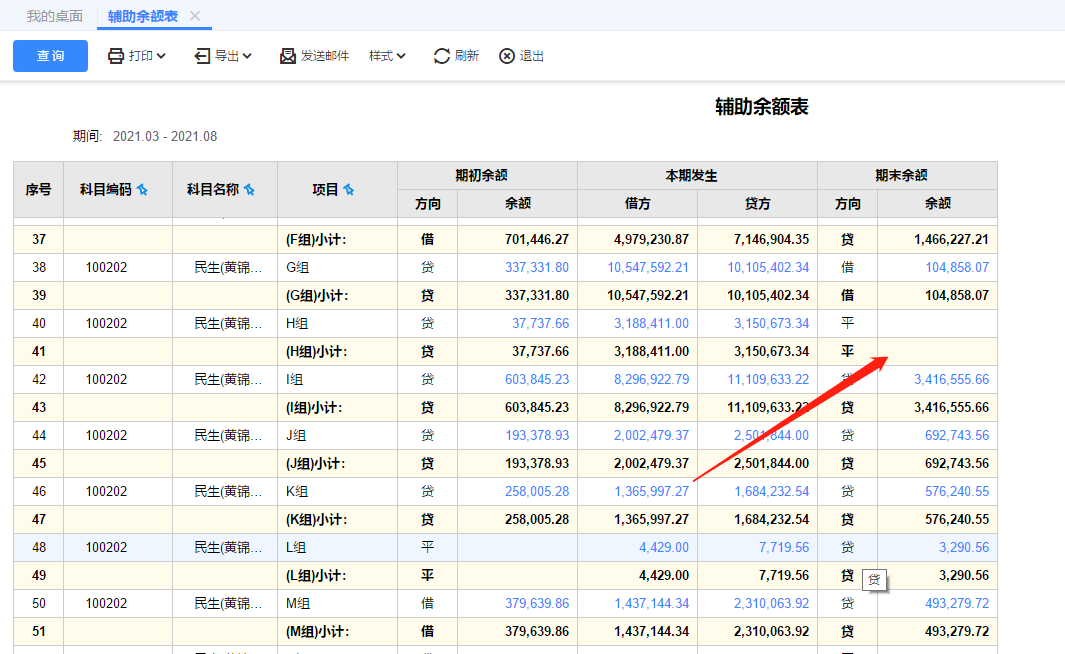Screen dimensions: 1065x654
Task: Open J组 debit amount 2,002,479.37 link
Action: click(651, 435)
